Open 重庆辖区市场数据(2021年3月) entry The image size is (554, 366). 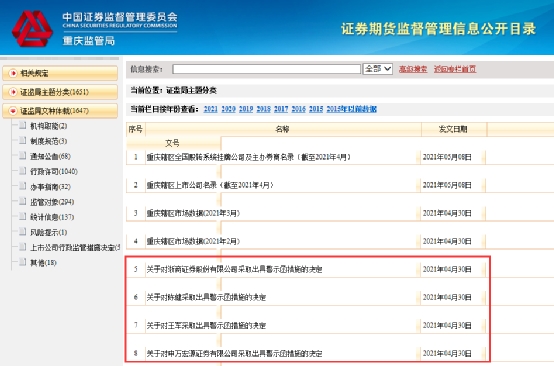click(x=193, y=213)
